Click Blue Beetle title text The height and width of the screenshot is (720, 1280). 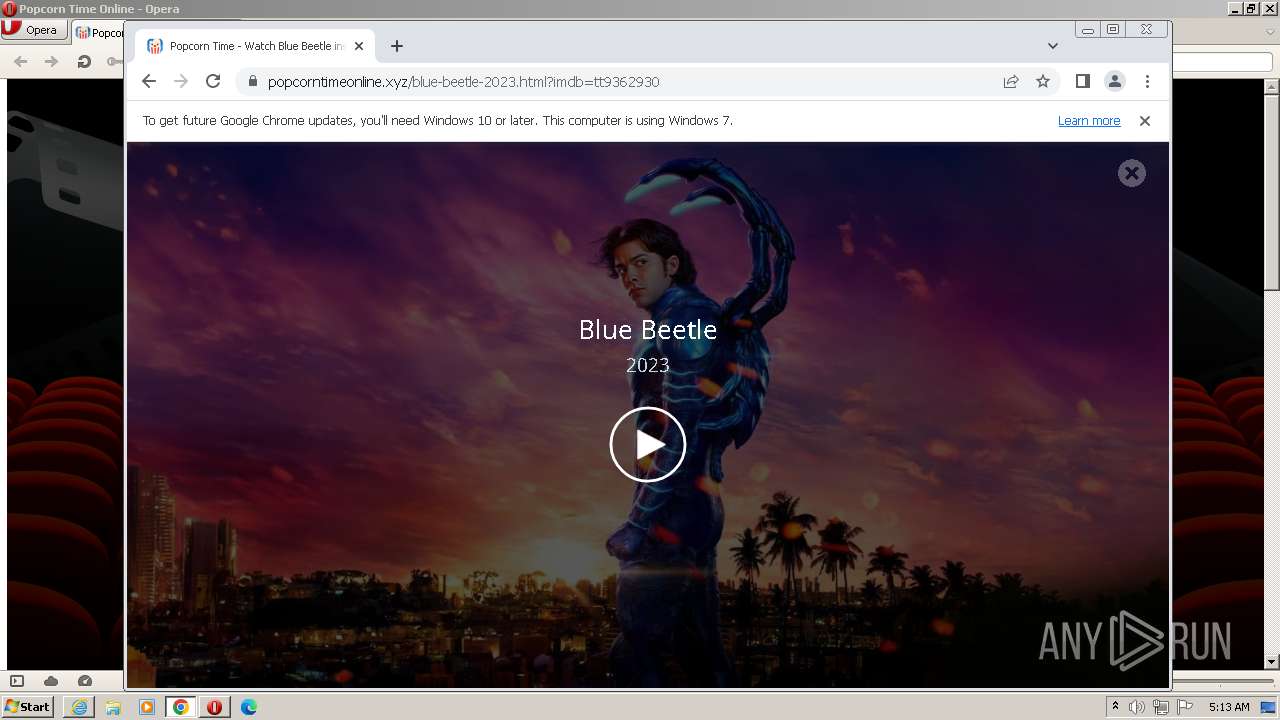coord(647,329)
